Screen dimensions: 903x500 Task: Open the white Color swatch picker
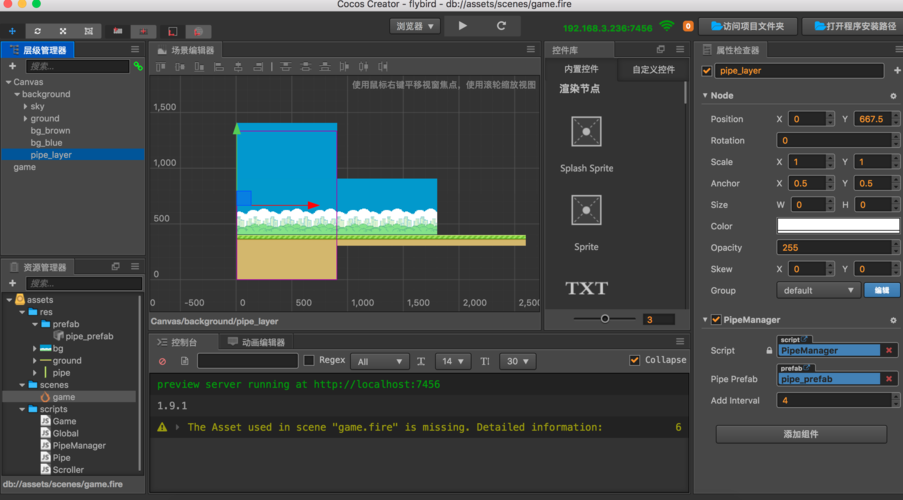tap(838, 226)
